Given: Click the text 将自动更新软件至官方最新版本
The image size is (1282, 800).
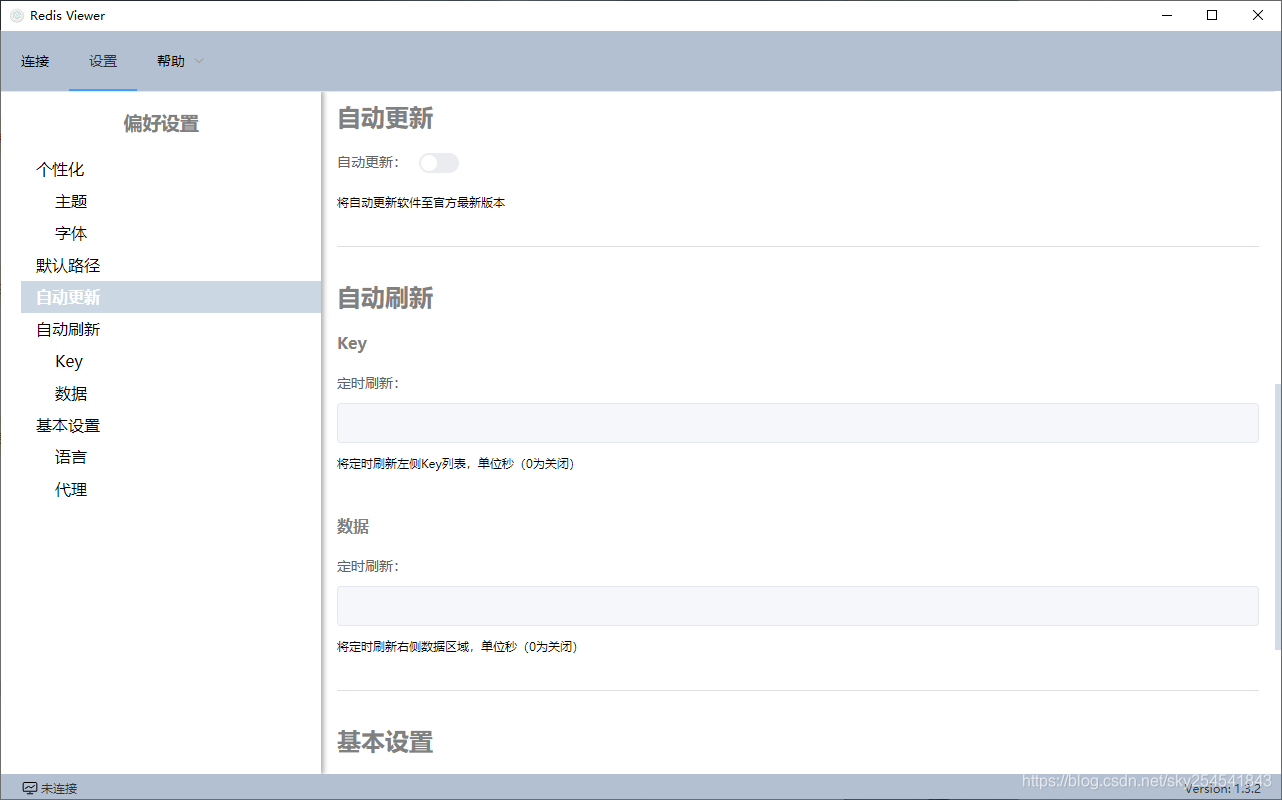Looking at the screenshot, I should [x=421, y=203].
